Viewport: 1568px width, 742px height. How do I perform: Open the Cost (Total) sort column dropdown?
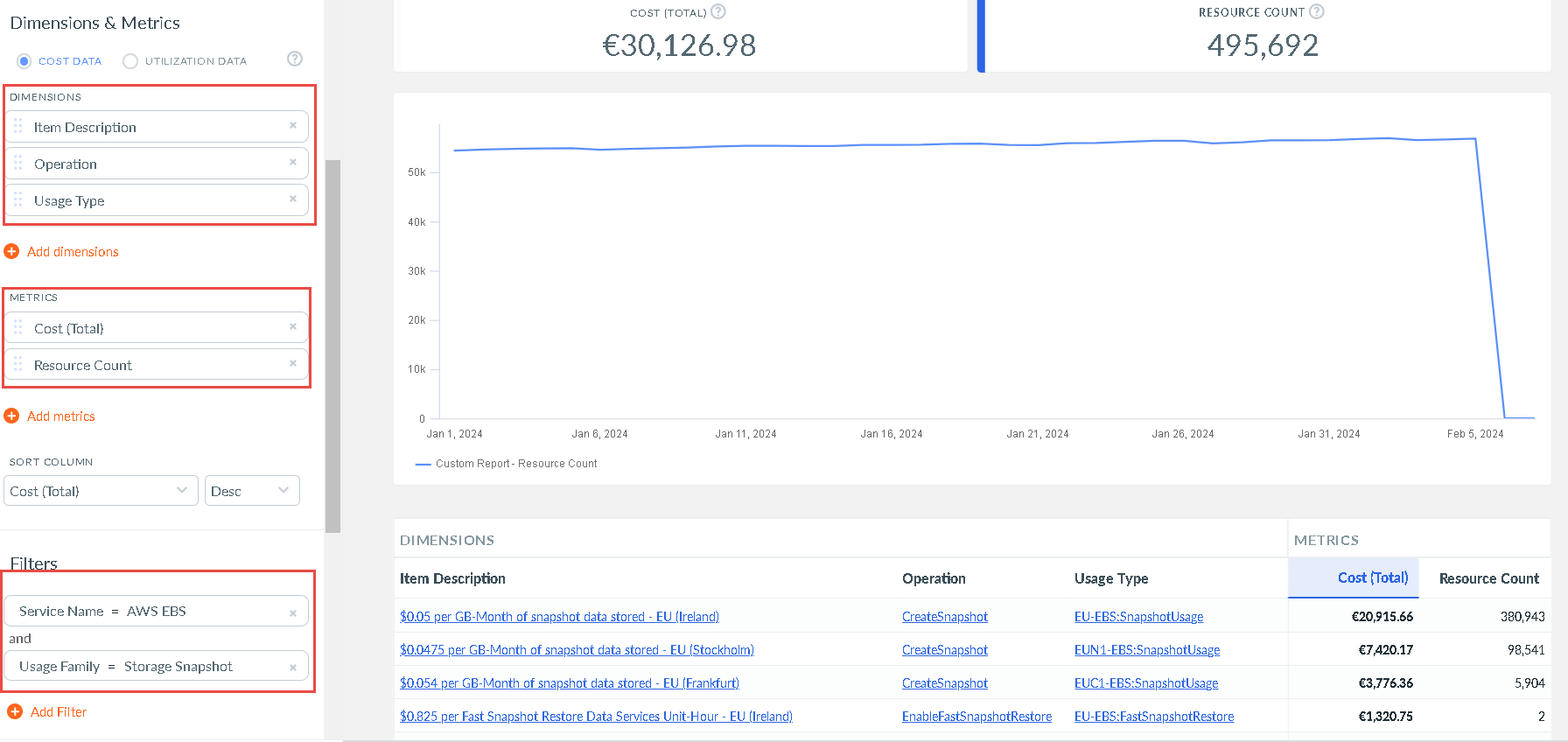101,491
